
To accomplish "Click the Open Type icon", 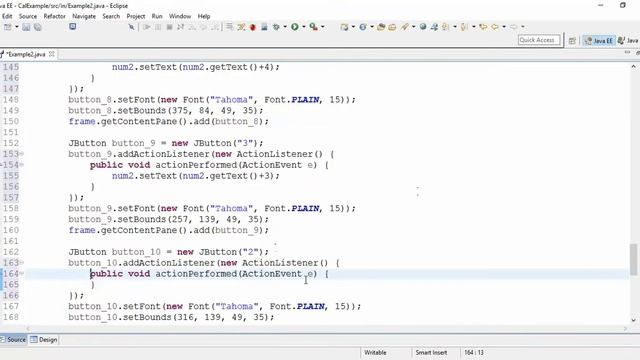I will point(381,27).
